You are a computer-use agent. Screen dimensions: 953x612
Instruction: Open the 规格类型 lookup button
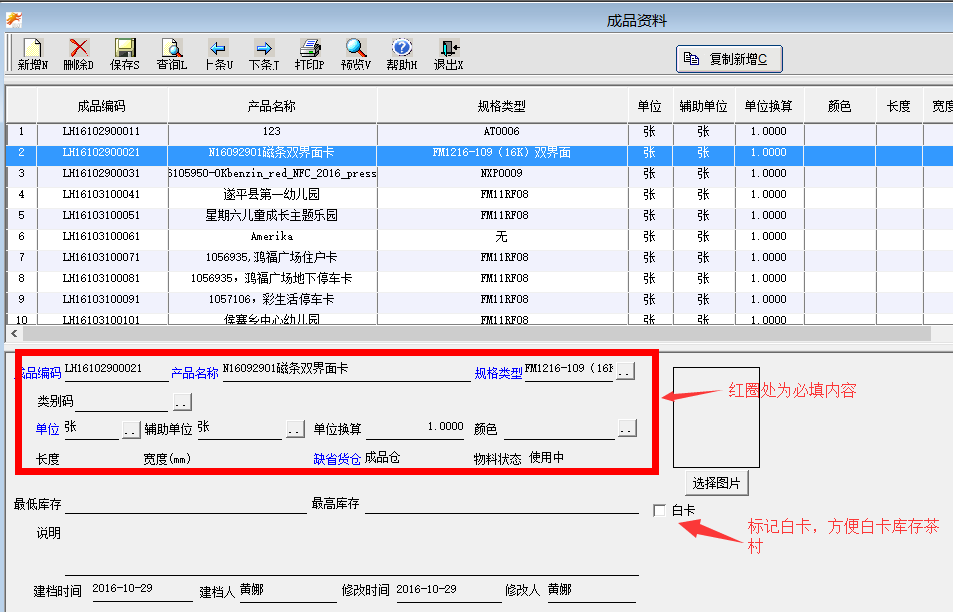[625, 370]
